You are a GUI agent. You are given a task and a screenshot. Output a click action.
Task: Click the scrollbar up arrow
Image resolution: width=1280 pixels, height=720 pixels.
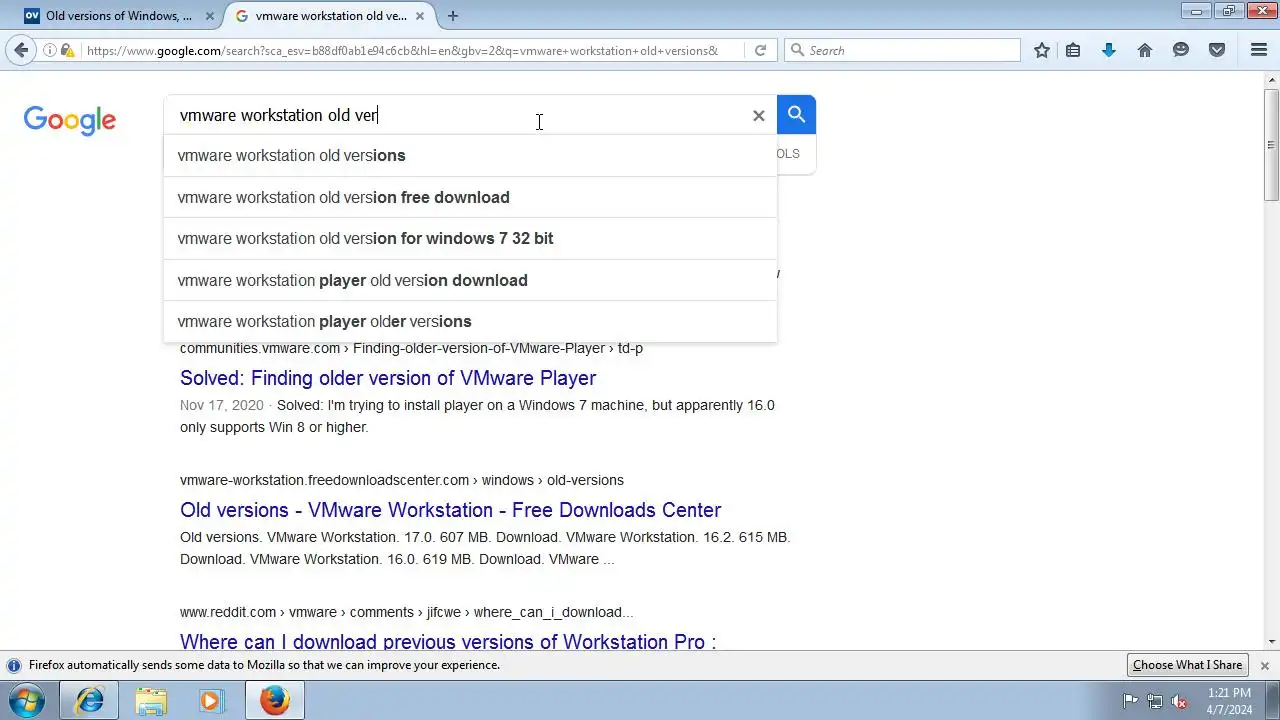coord(1271,80)
